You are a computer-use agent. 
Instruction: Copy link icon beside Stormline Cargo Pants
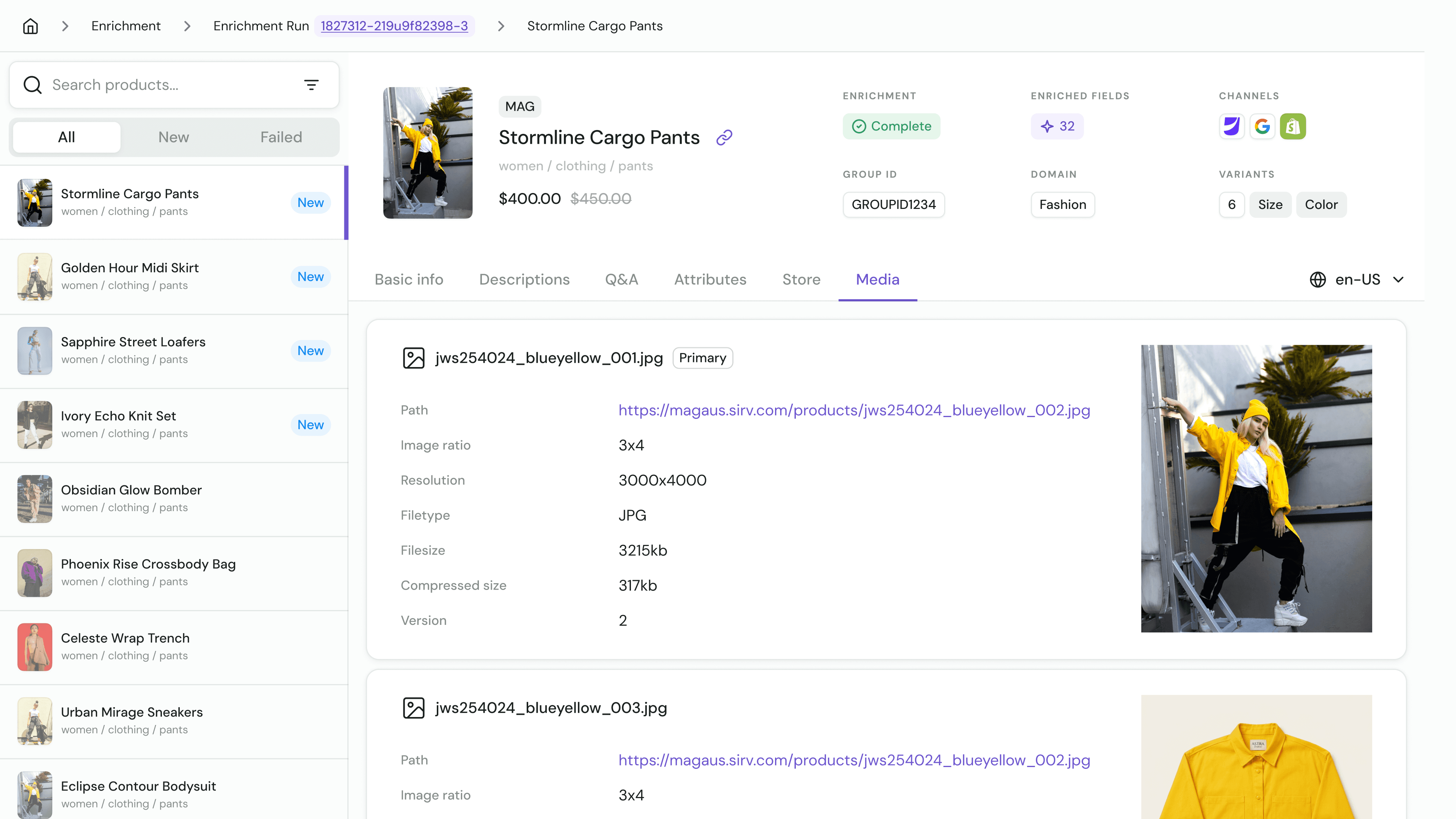click(724, 137)
